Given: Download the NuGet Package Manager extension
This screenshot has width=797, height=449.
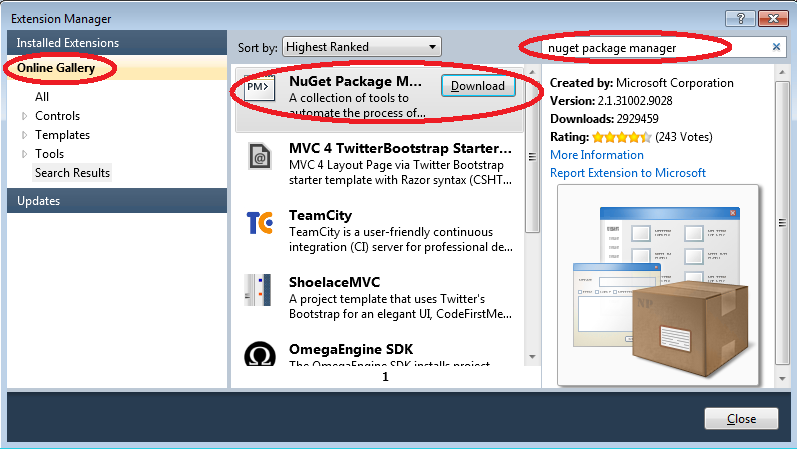Looking at the screenshot, I should click(x=478, y=86).
